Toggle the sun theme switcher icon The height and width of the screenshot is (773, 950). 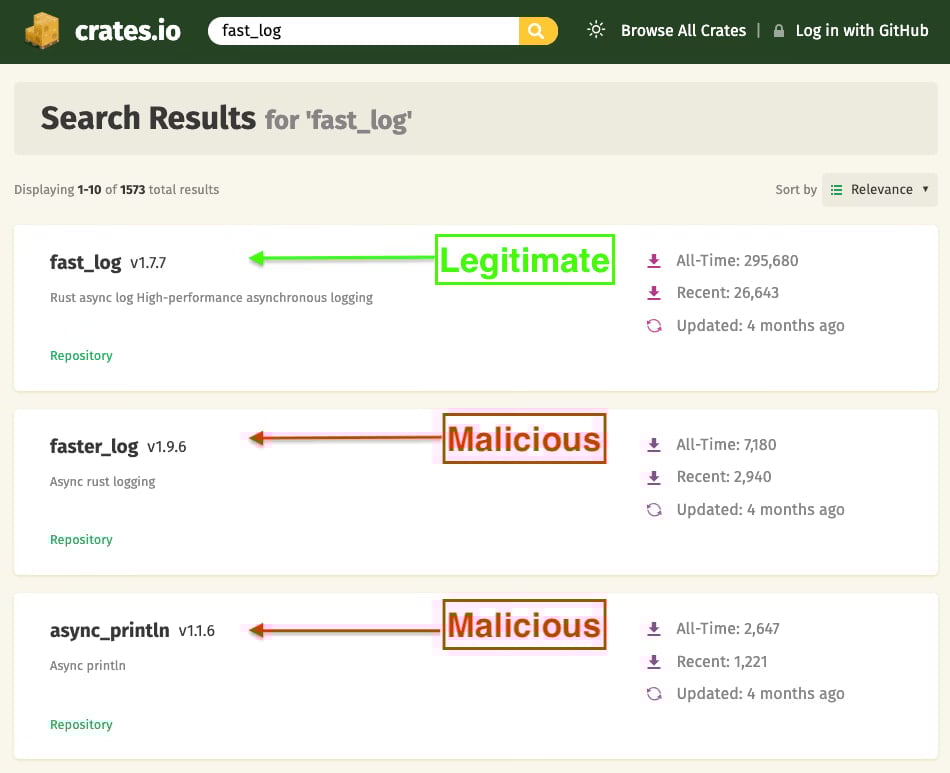click(596, 30)
